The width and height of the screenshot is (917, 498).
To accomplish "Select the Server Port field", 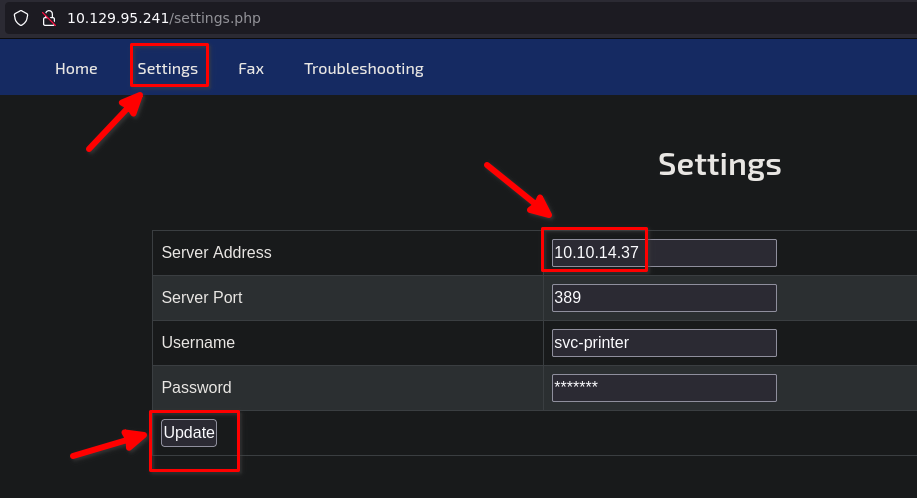I will tap(664, 298).
